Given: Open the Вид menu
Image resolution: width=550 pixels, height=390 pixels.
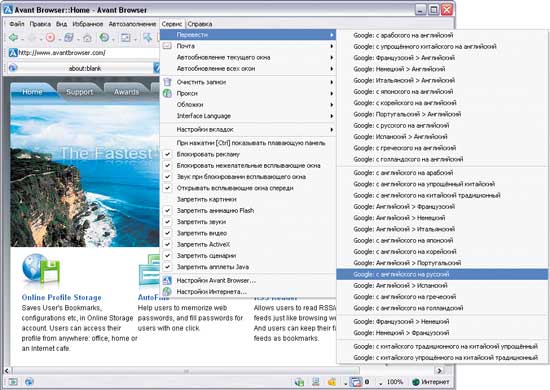Looking at the screenshot, I should [x=61, y=24].
